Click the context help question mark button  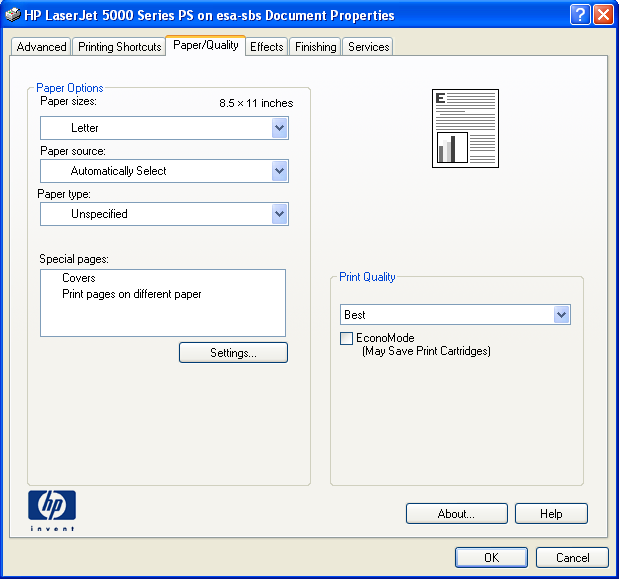[580, 15]
